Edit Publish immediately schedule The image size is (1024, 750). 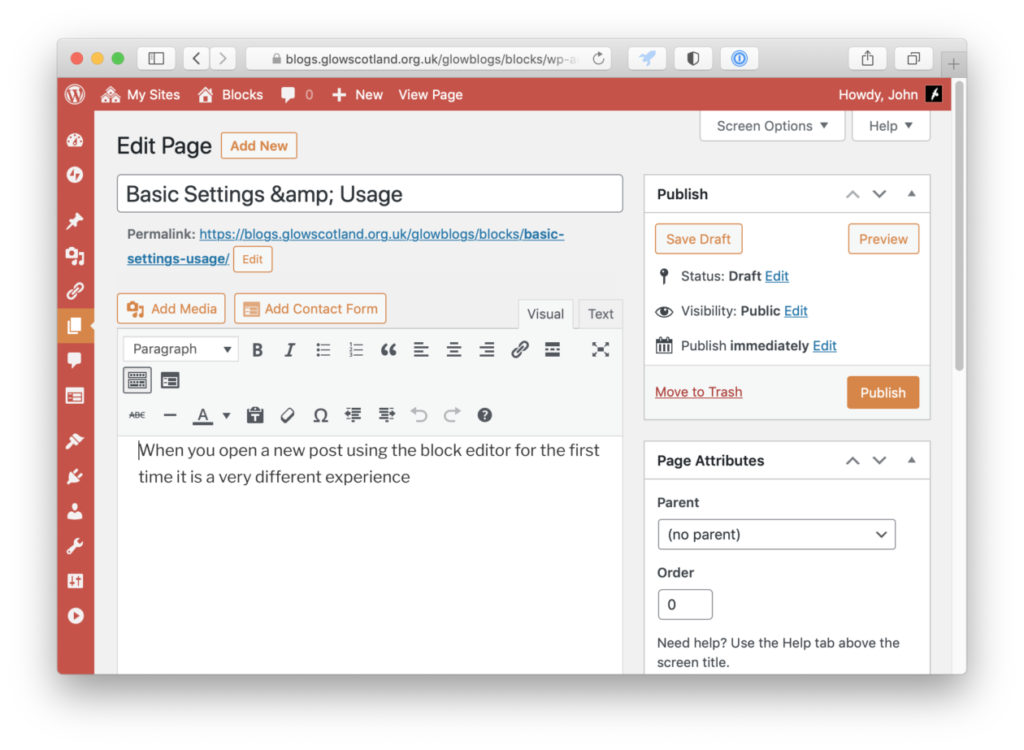point(824,346)
